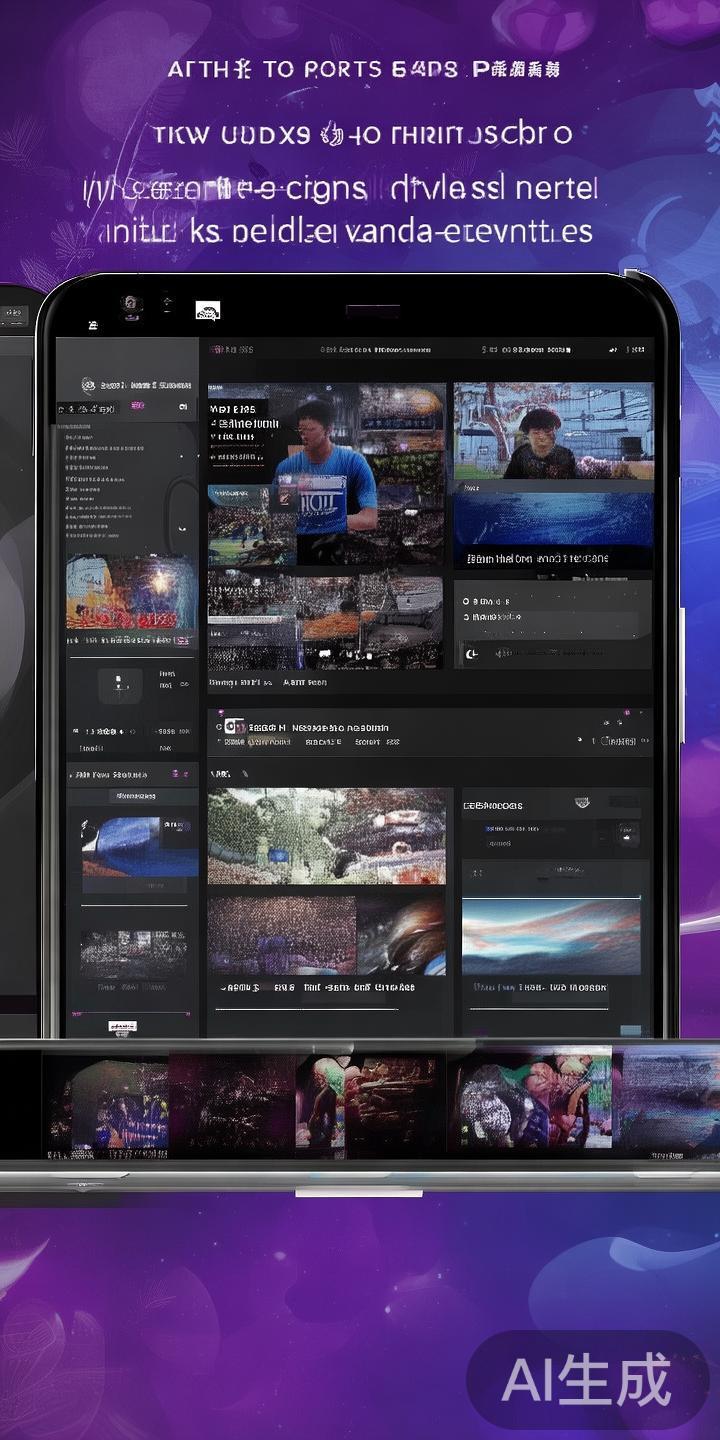Click the round profile icon at top-left of phone
Screen dimensions: 720x1440
pos(129,303)
